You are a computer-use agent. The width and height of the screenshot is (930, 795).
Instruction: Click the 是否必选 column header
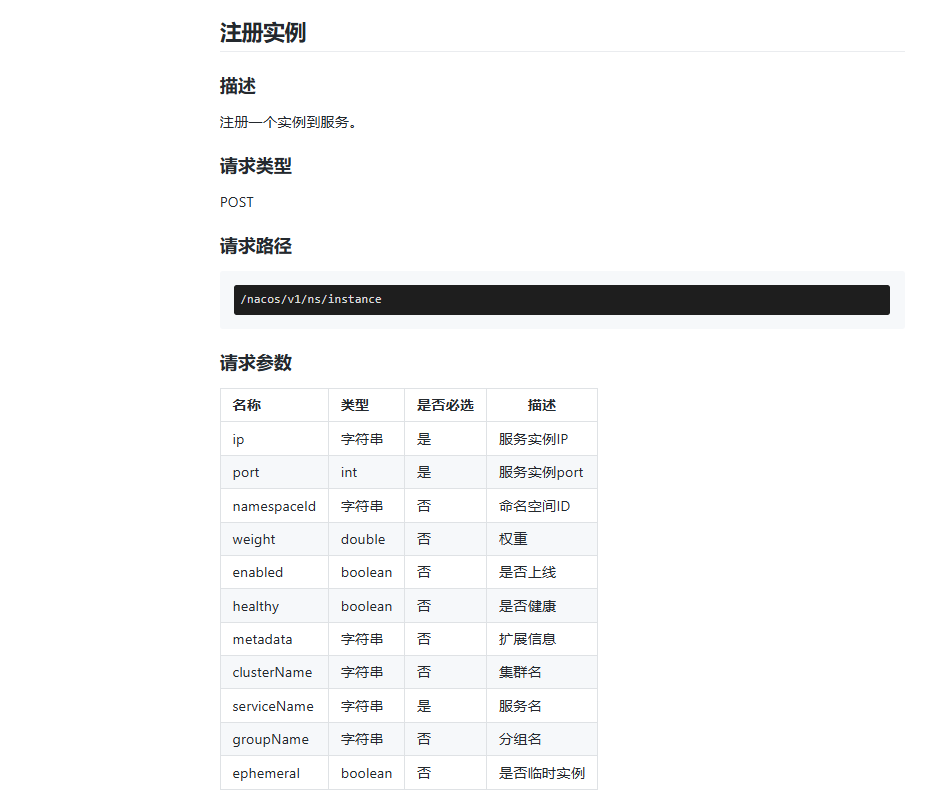point(445,405)
